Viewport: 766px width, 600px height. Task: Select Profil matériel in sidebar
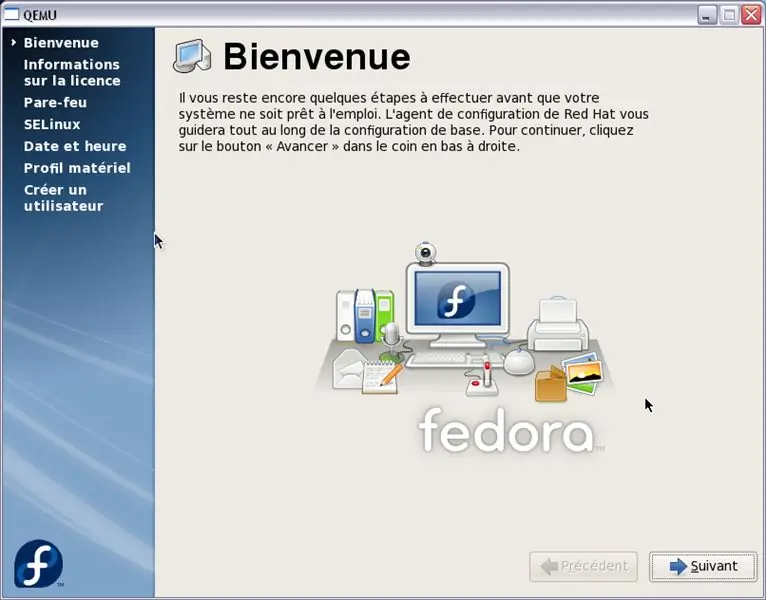[x=77, y=168]
